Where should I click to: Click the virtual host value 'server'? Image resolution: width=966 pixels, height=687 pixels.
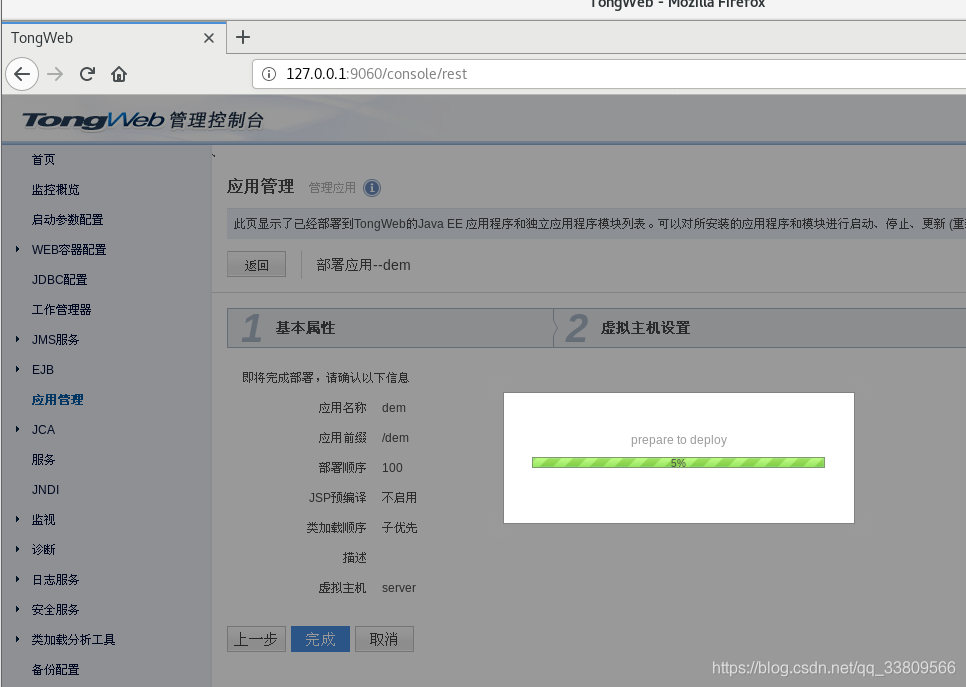(399, 588)
